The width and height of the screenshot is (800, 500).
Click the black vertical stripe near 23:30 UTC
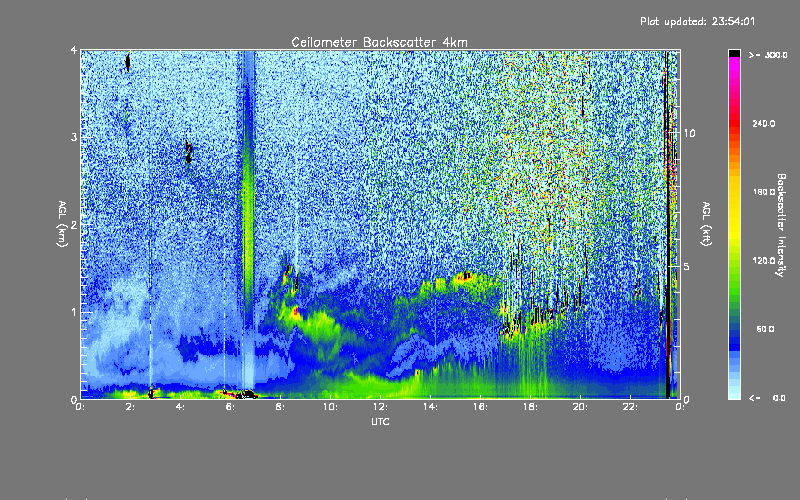[x=667, y=224]
